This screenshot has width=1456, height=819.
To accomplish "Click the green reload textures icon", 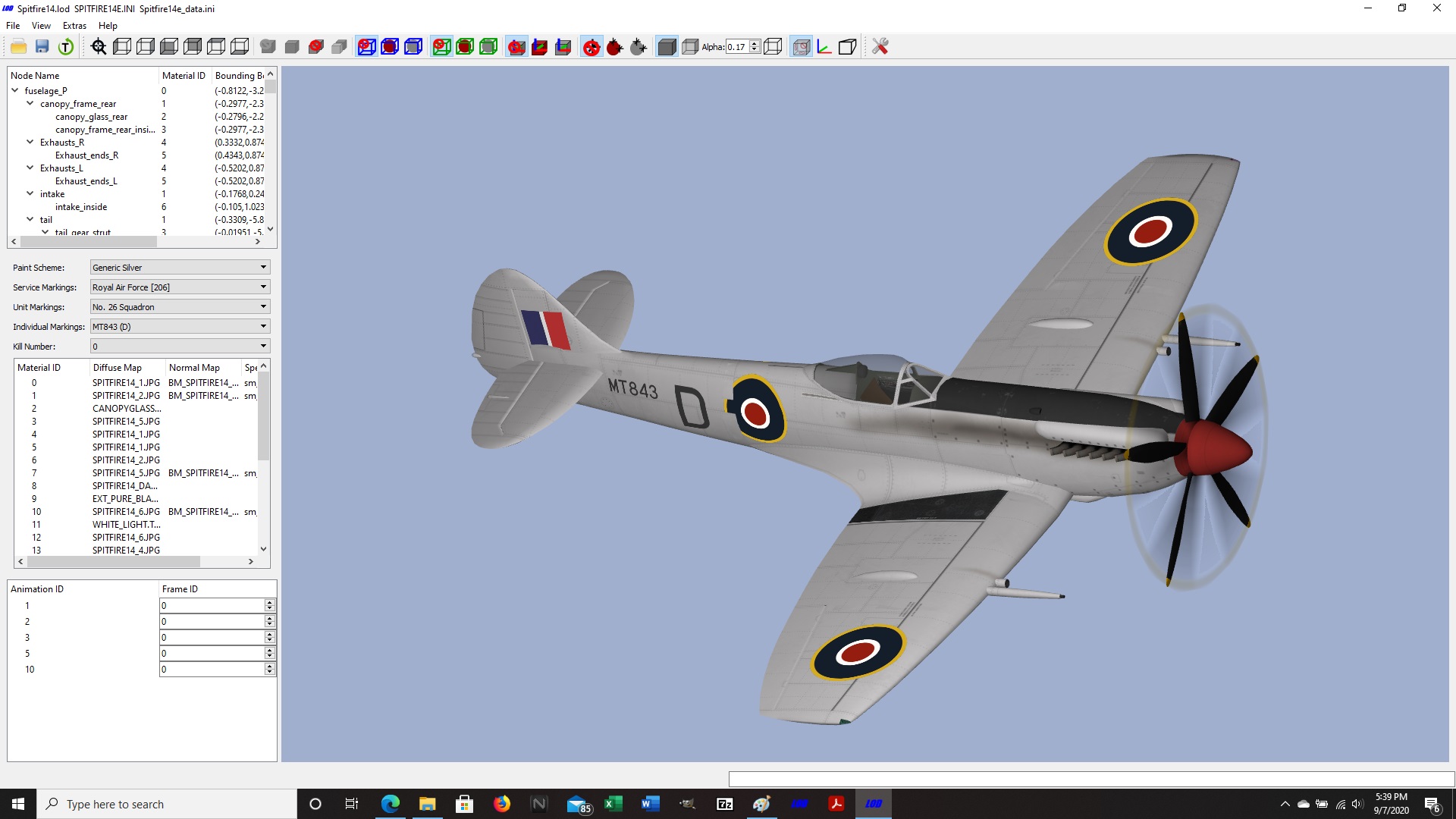I will (x=66, y=47).
